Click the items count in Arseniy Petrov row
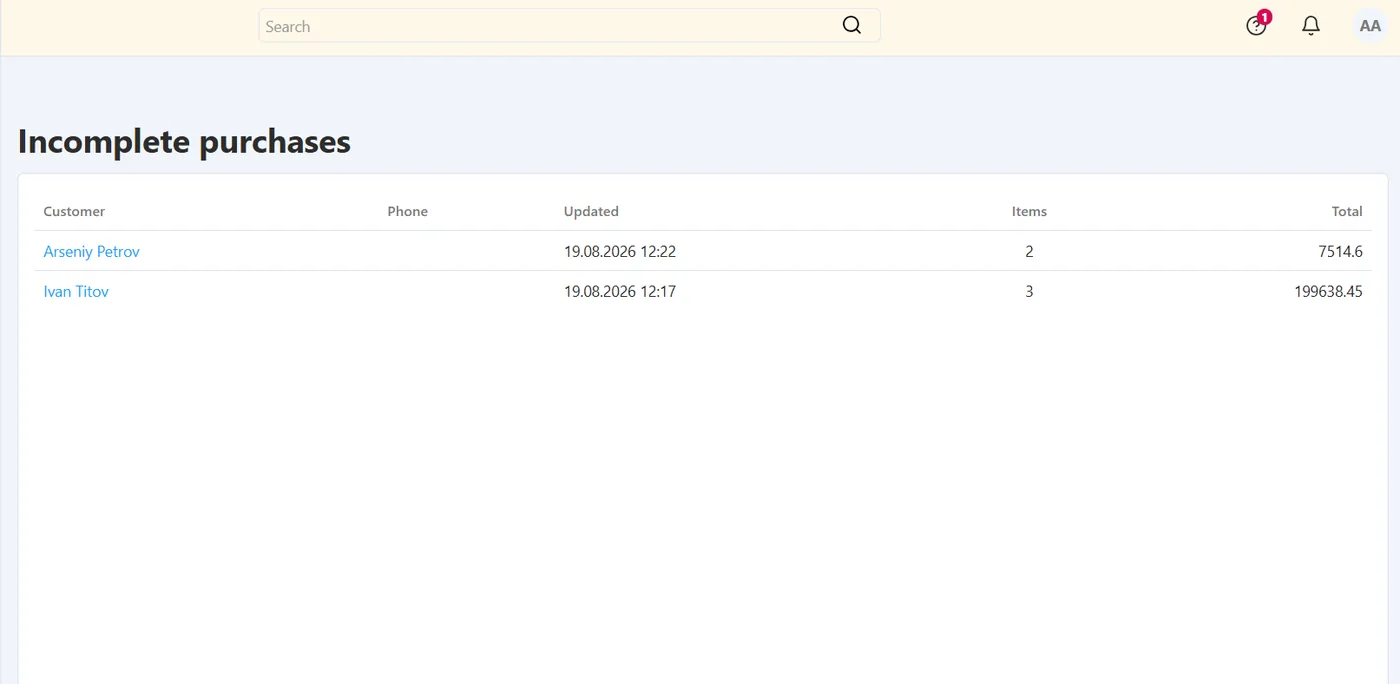This screenshot has width=1400, height=684. click(x=1029, y=252)
